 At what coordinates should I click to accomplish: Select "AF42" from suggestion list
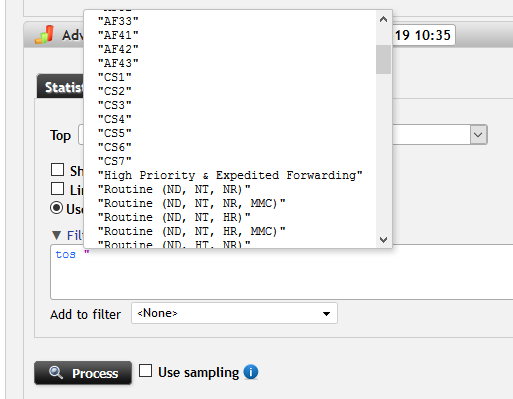click(118, 49)
